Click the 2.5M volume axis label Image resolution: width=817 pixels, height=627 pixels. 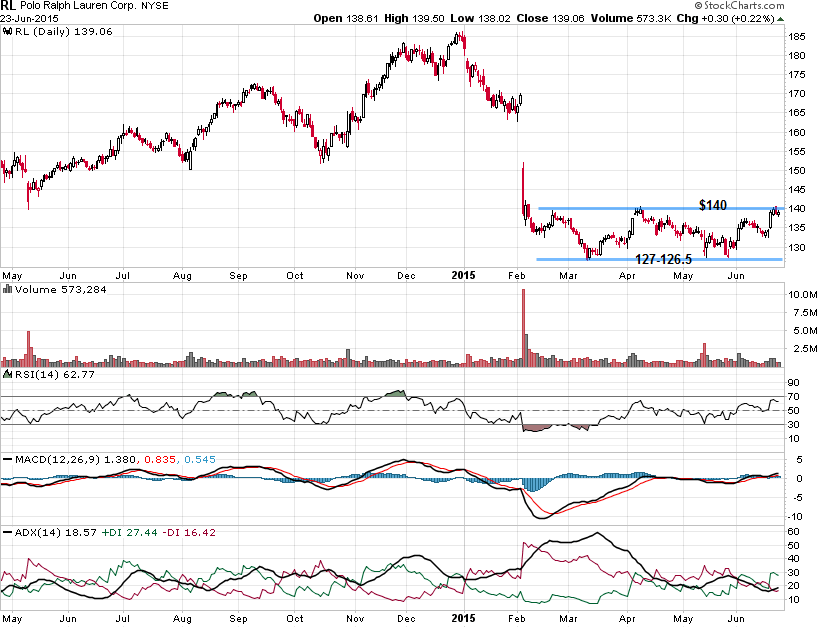804,348
